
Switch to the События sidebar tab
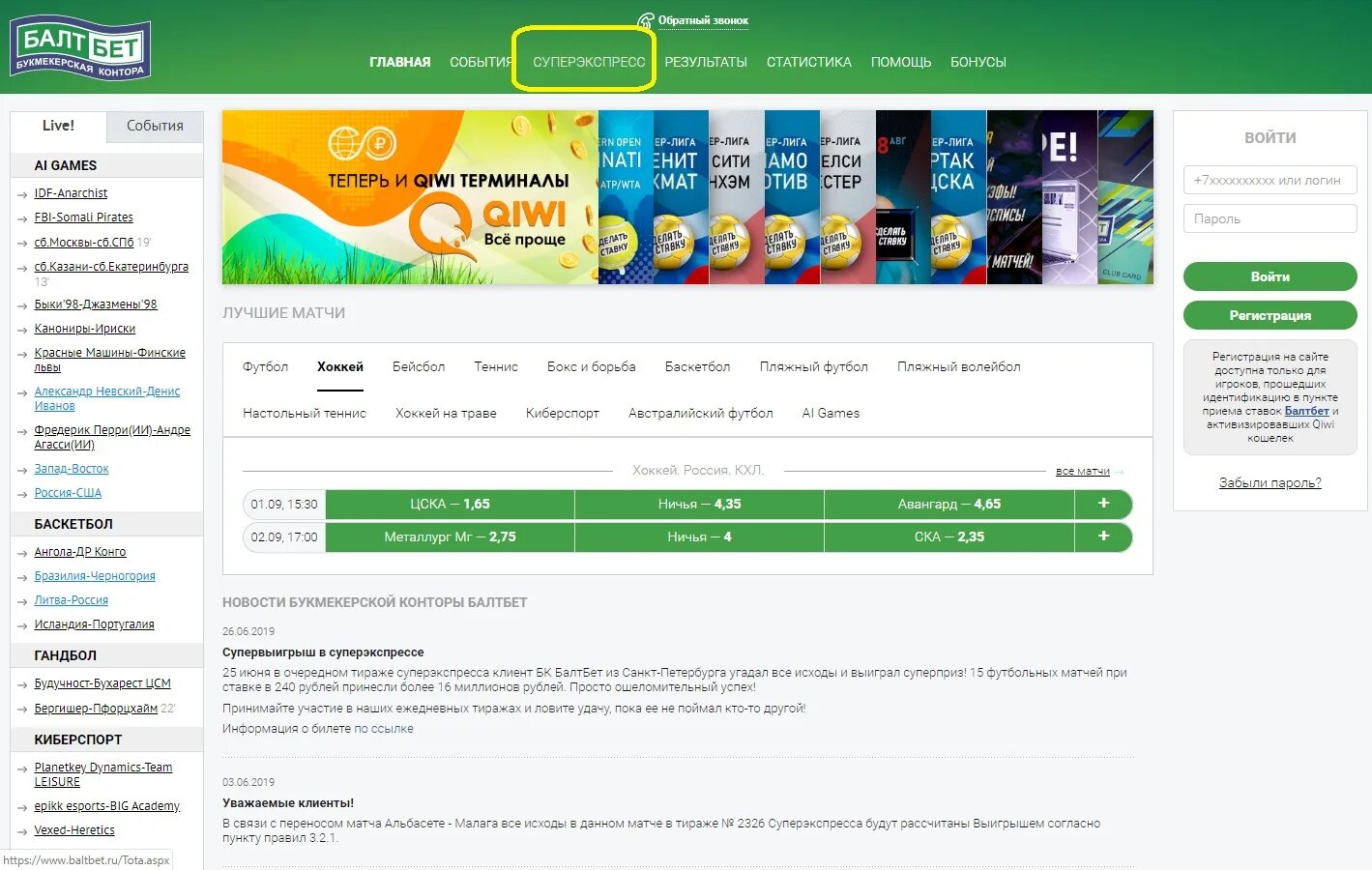(155, 126)
